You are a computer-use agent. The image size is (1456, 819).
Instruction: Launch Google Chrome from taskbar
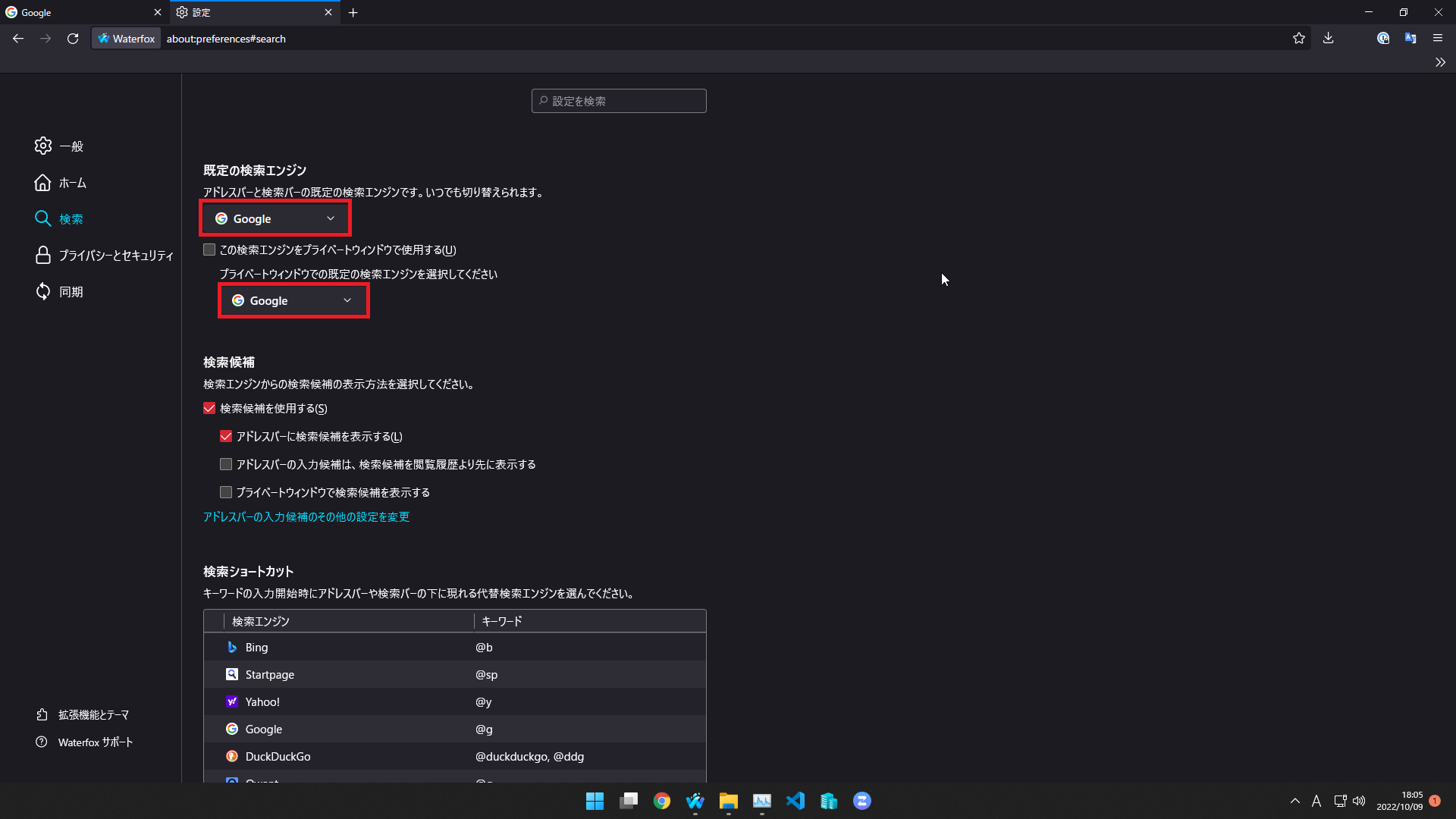(x=662, y=801)
